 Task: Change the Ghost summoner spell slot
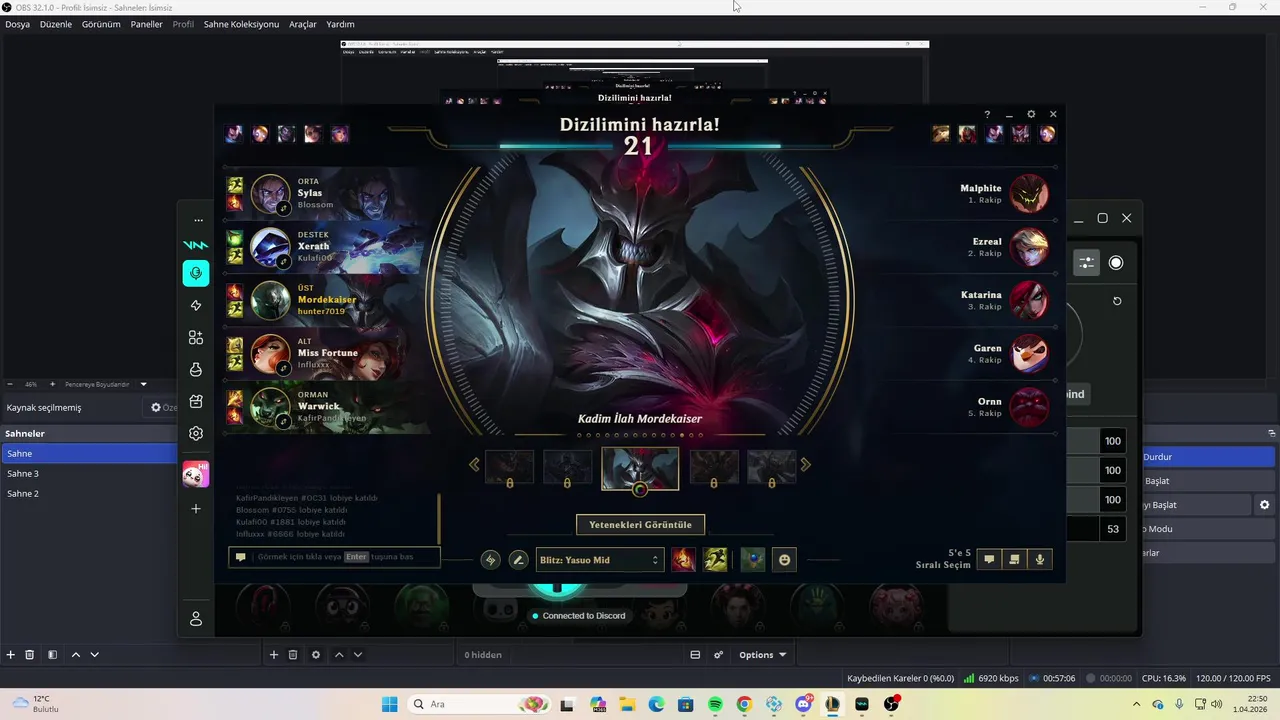(715, 560)
